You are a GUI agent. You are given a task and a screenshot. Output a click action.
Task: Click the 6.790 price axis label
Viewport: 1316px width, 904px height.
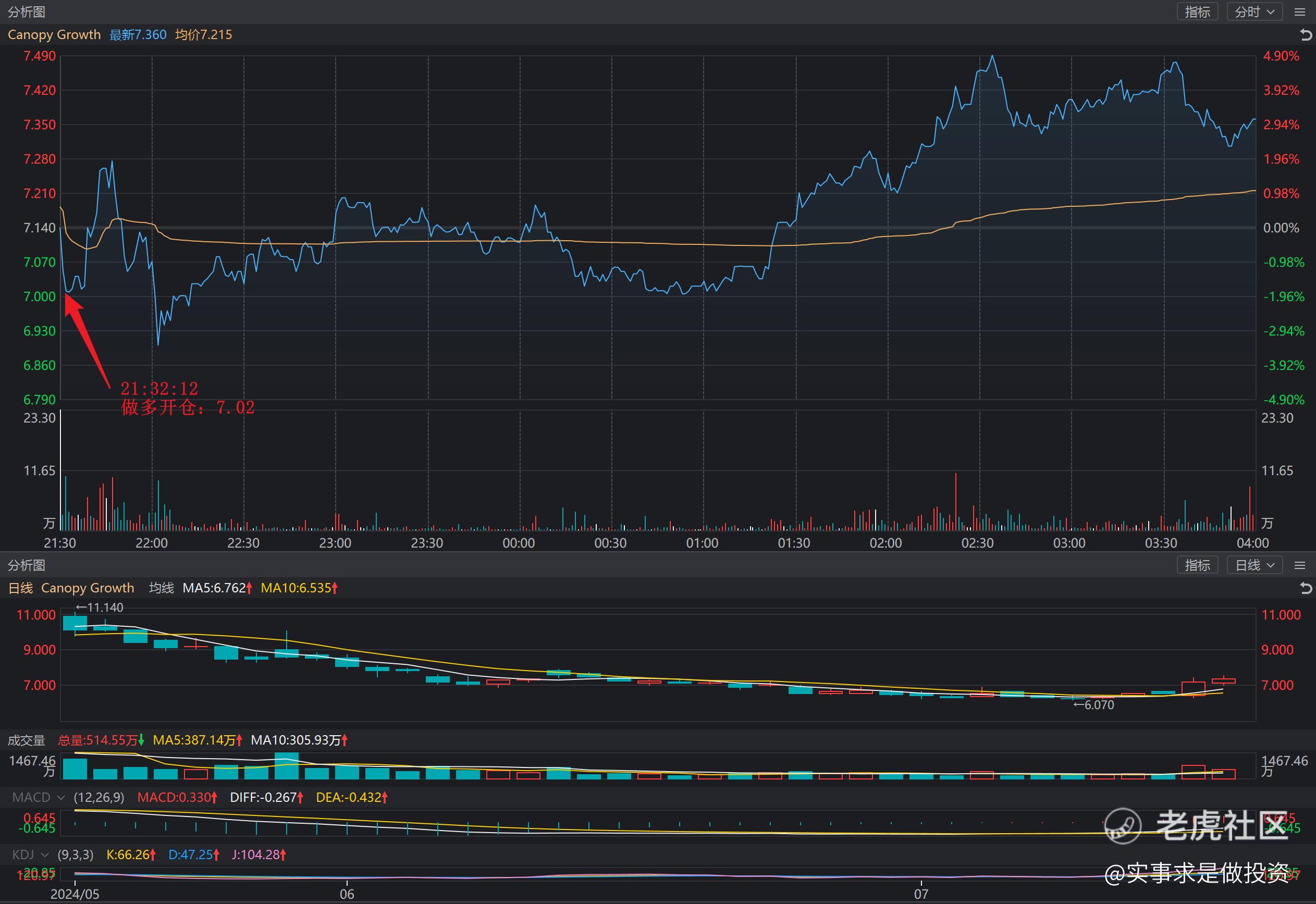click(40, 400)
